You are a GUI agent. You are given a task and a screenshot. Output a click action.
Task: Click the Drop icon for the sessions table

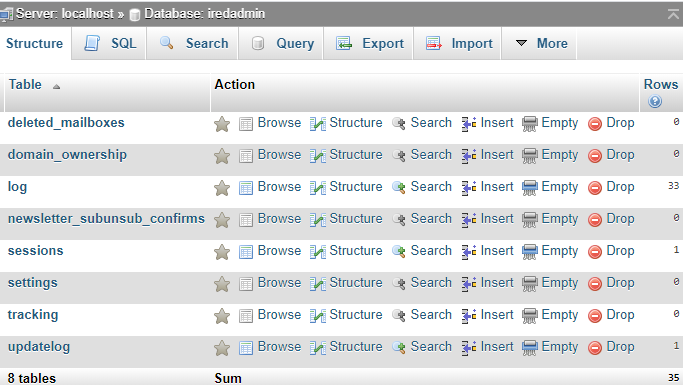pyautogui.click(x=595, y=252)
